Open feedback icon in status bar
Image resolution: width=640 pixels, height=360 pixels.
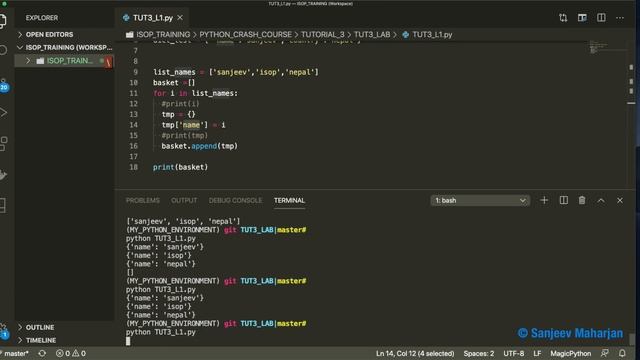pos(604,353)
